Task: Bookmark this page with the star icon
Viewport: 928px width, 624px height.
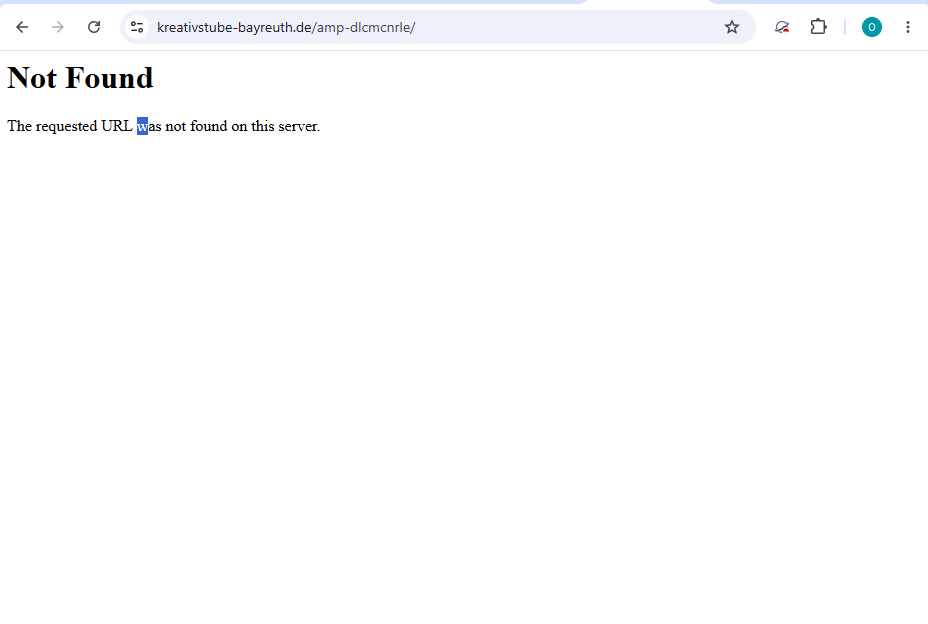Action: pos(732,27)
